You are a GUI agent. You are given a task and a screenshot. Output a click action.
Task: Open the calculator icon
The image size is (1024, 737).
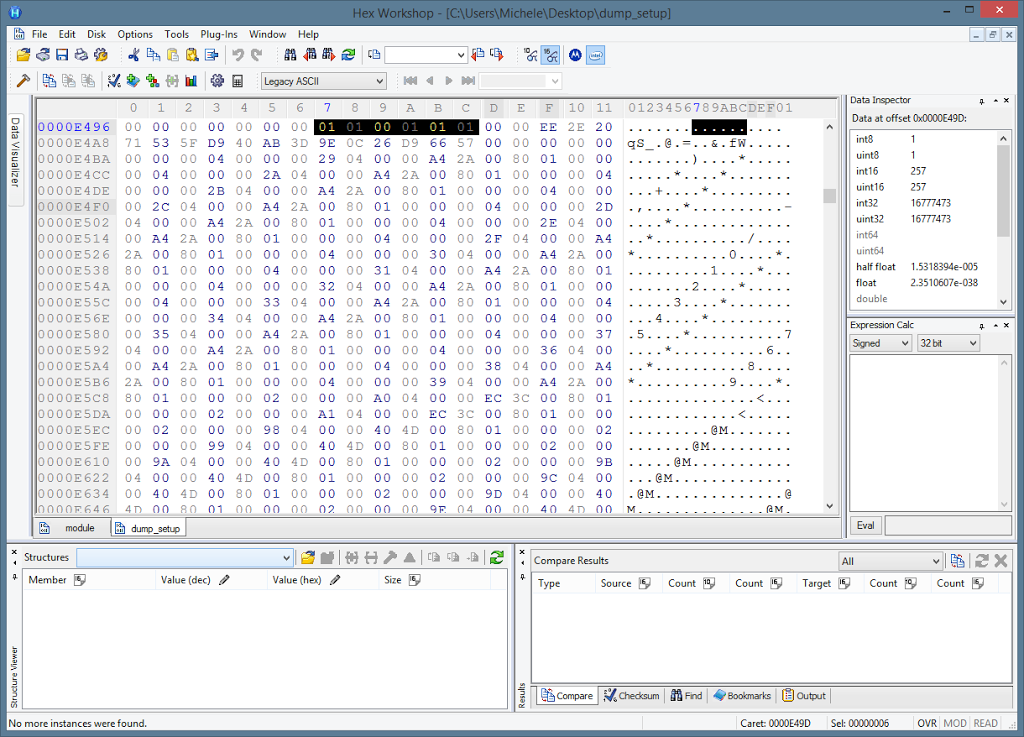[x=238, y=81]
